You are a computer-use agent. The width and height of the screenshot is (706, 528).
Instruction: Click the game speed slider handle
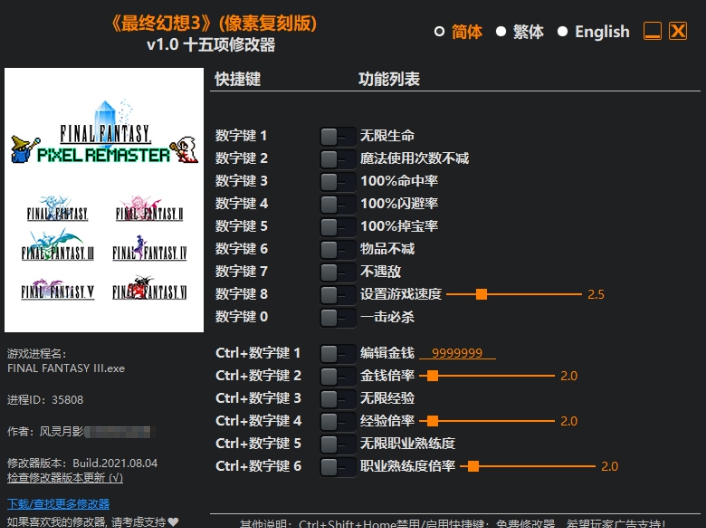pyautogui.click(x=481, y=294)
